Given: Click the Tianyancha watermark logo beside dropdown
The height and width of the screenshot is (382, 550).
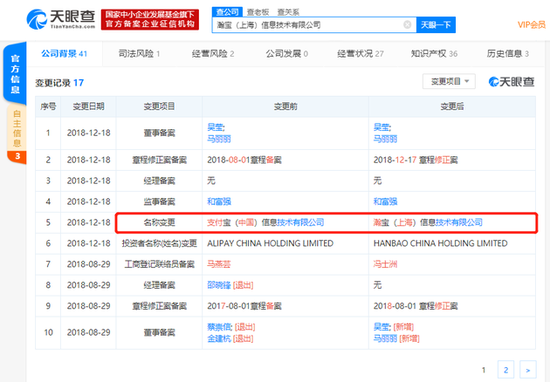Looking at the screenshot, I should (x=511, y=82).
